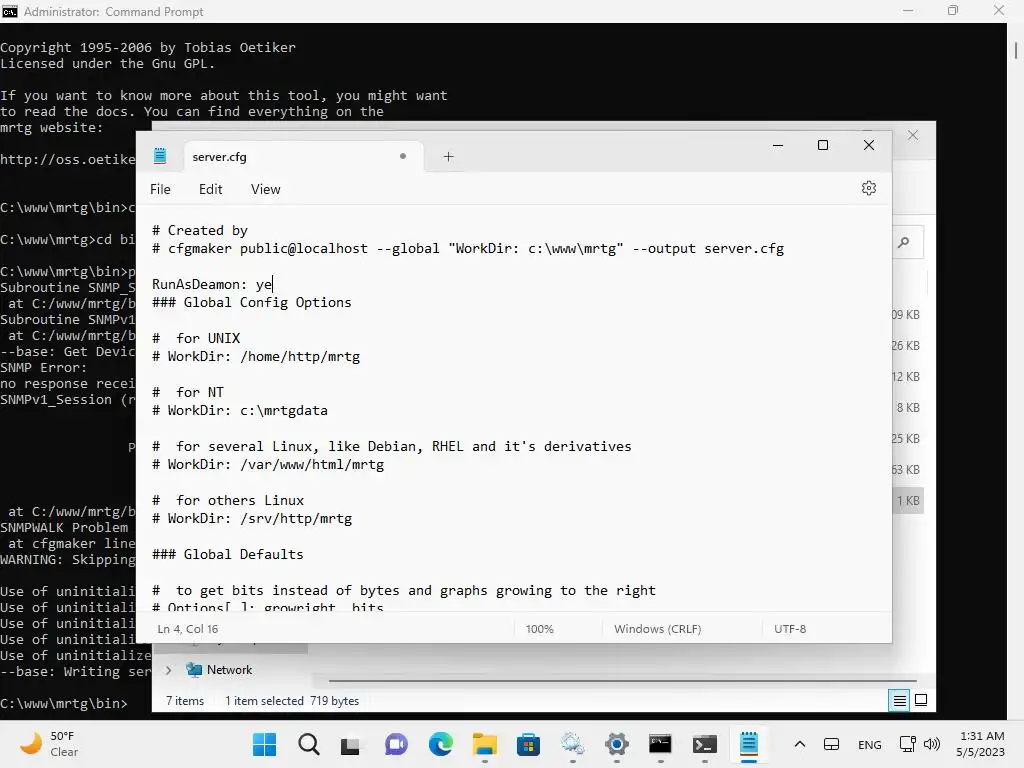Image resolution: width=1024 pixels, height=768 pixels.
Task: Select the 1 KB file row in Explorer
Action: (908, 501)
